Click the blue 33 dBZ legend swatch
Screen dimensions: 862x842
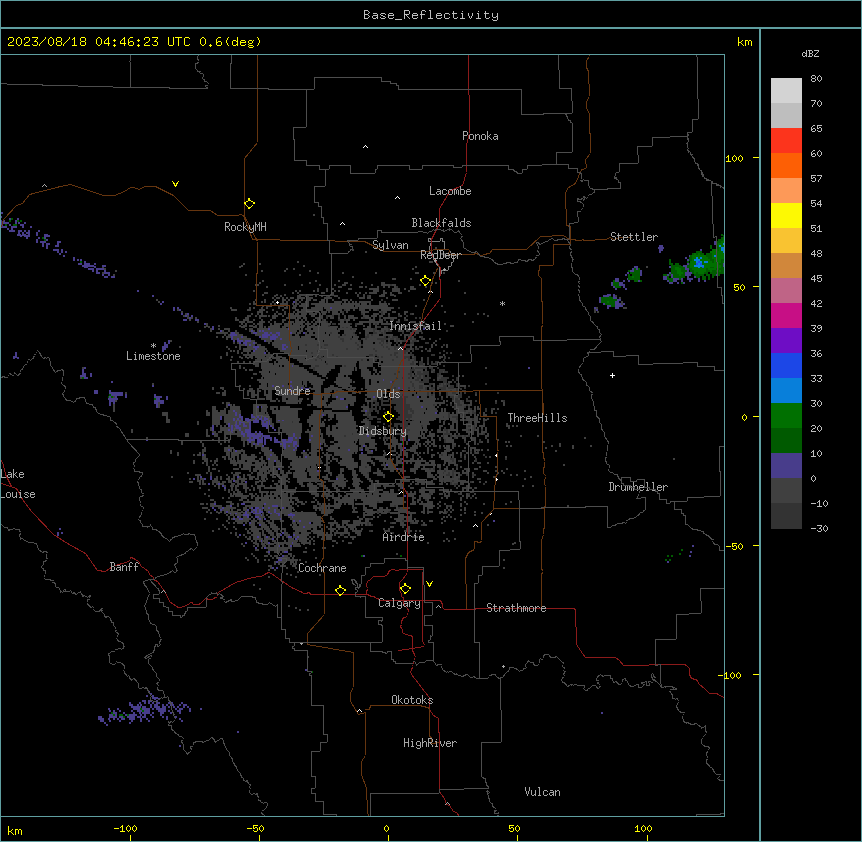(x=786, y=365)
